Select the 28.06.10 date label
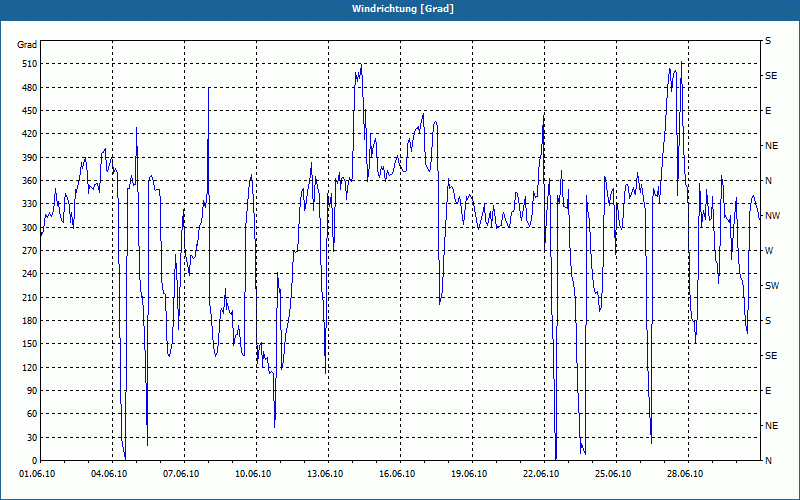Viewport: 800px width, 500px height. point(685,474)
